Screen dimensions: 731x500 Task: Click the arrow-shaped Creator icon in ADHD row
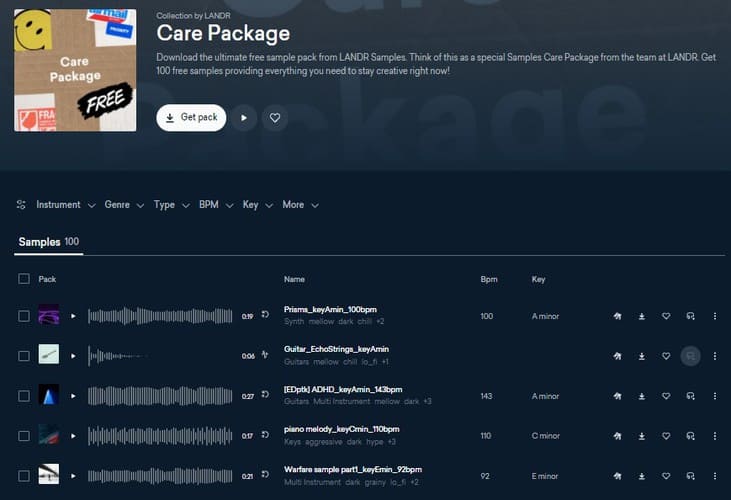click(x=617, y=396)
